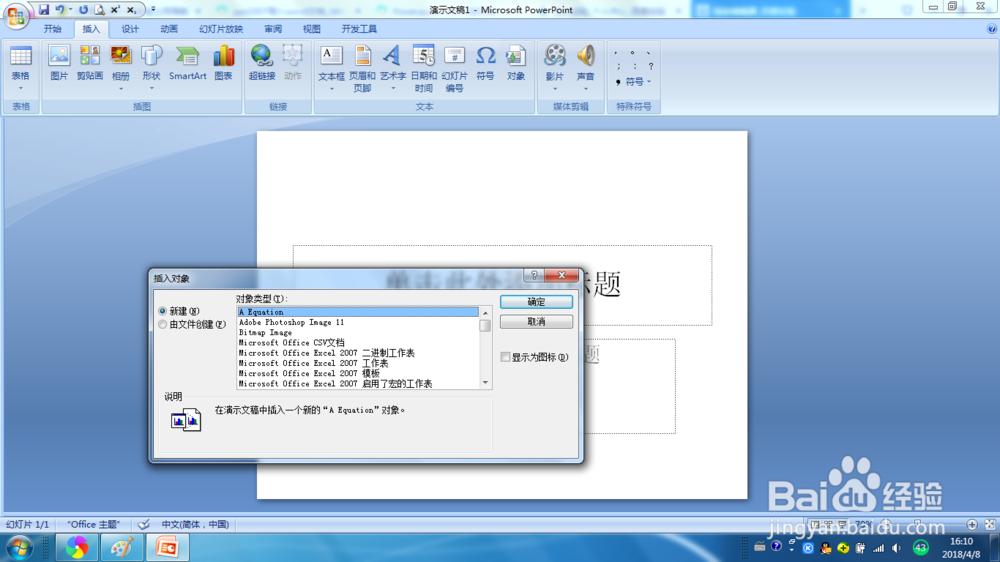The width and height of the screenshot is (1000, 562).
Task: Select 'Excel 2007 启用了宏的工作表' list entry
Action: click(358, 383)
